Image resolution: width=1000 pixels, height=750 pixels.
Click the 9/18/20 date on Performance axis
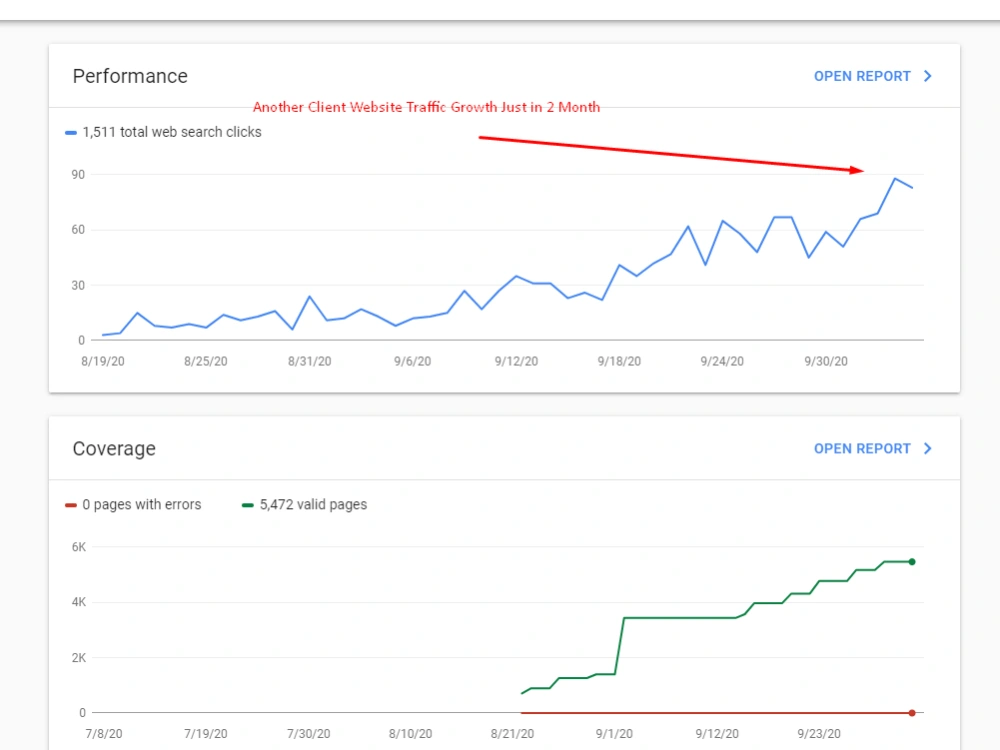coord(619,362)
